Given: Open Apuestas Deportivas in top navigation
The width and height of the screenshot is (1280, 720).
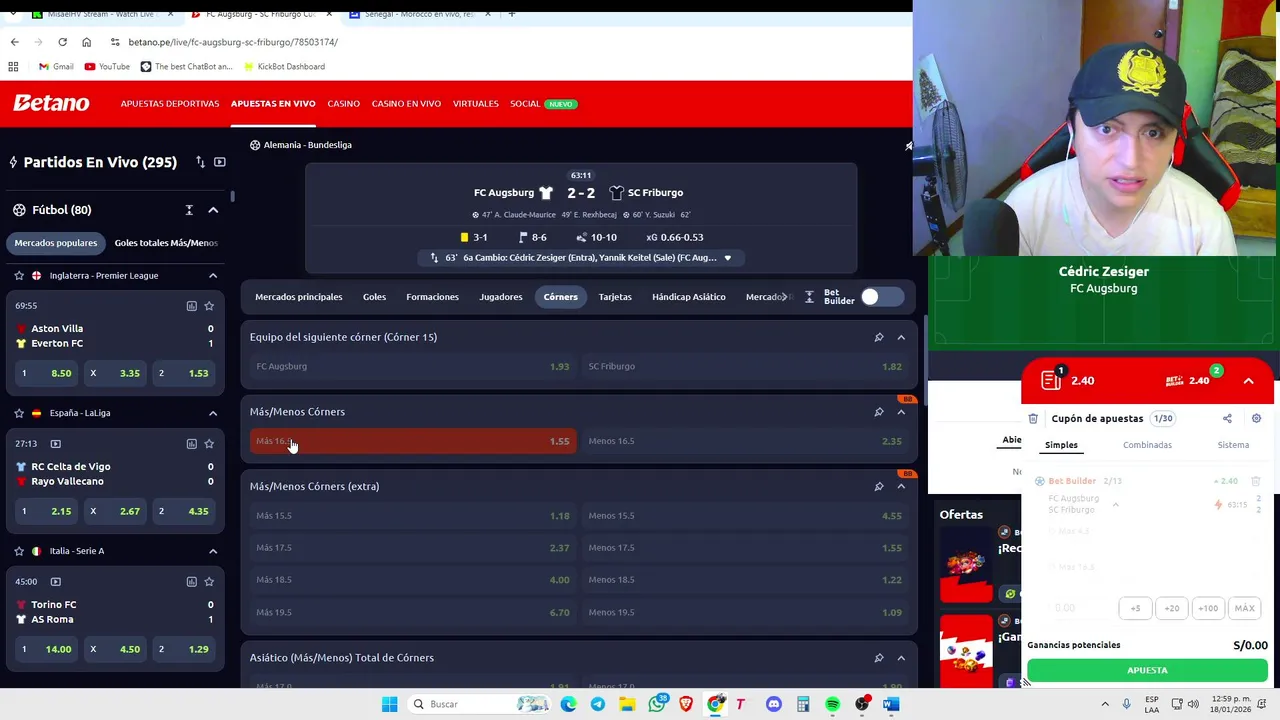Looking at the screenshot, I should (170, 104).
